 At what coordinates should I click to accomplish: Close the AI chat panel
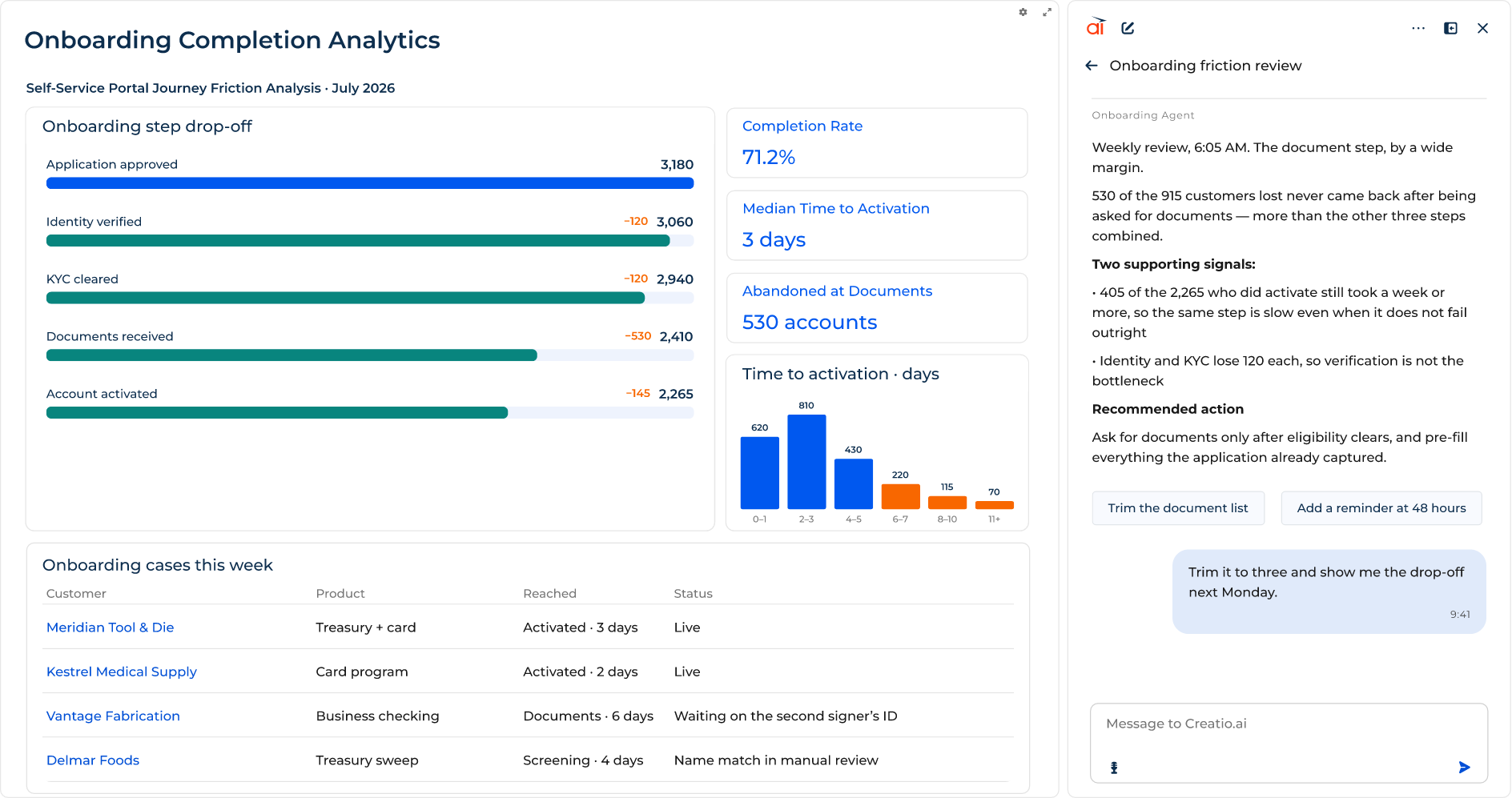1482,28
